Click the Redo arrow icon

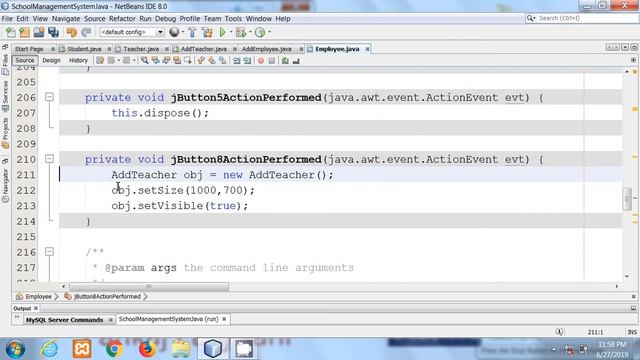click(86, 32)
